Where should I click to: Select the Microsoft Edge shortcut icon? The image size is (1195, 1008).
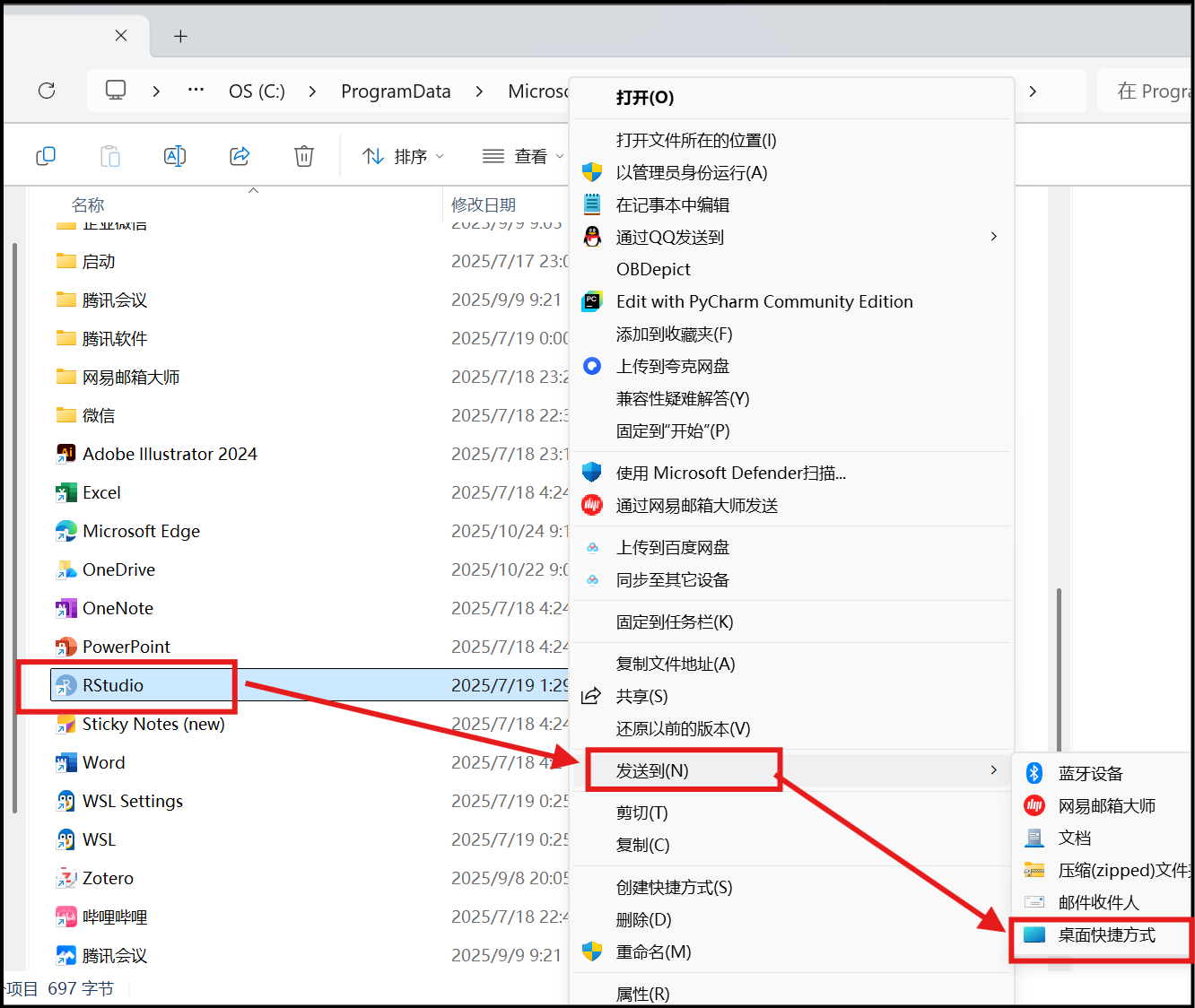pos(65,531)
